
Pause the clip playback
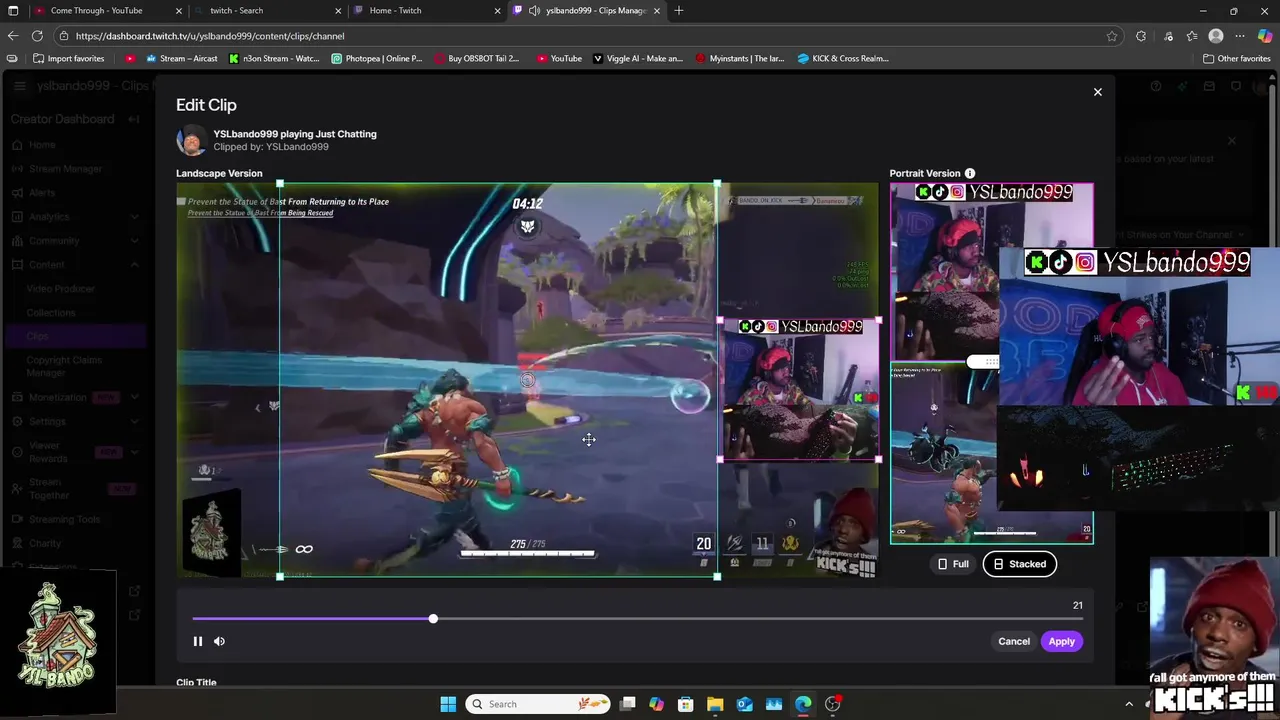pos(198,641)
